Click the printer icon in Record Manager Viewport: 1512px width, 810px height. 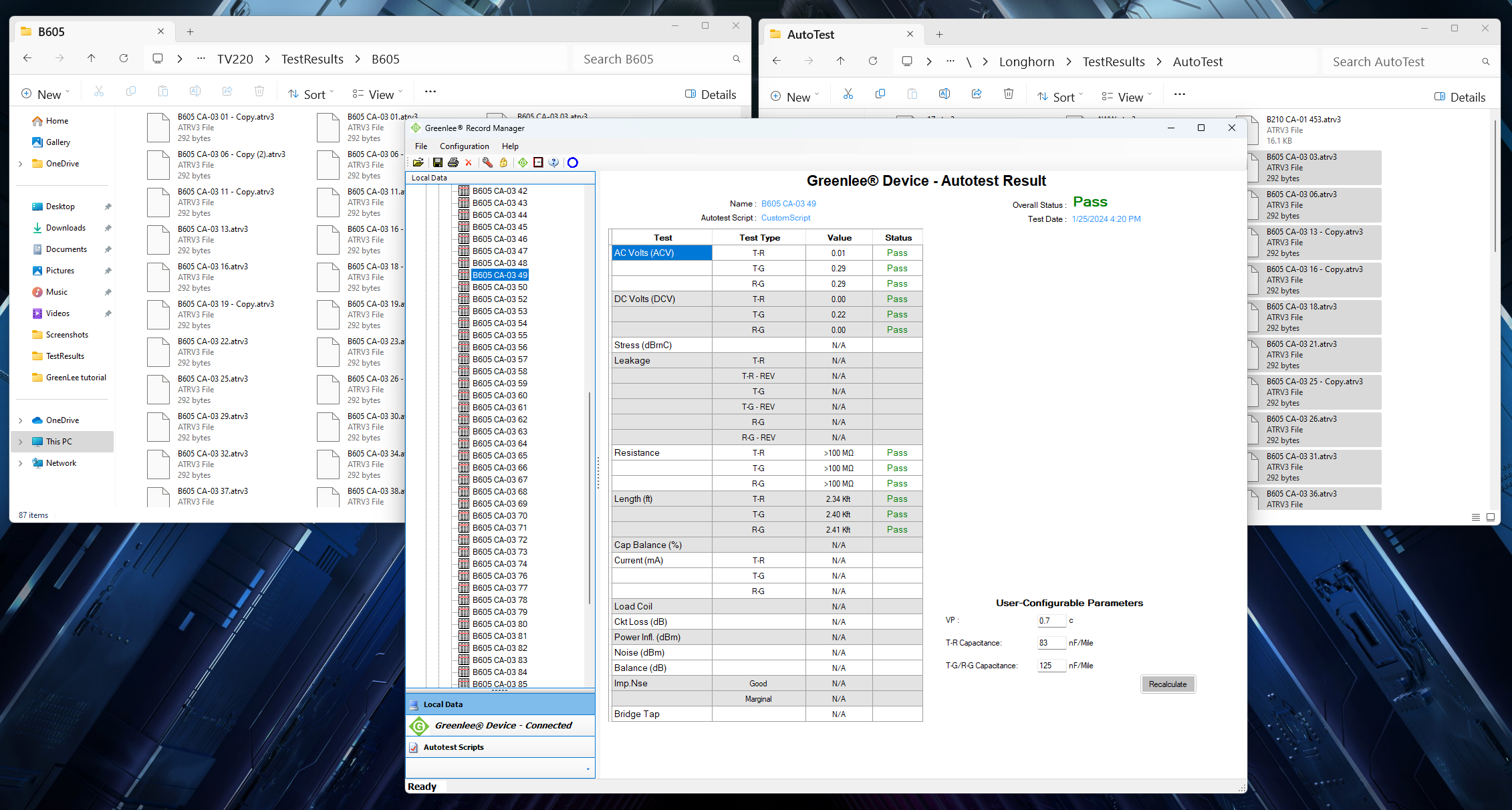pyautogui.click(x=453, y=162)
